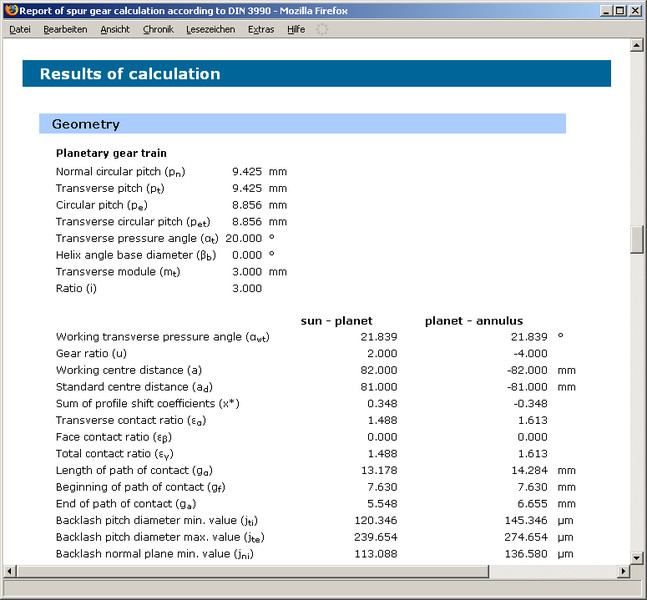
Task: Open the Hilfe menu
Action: [x=296, y=30]
